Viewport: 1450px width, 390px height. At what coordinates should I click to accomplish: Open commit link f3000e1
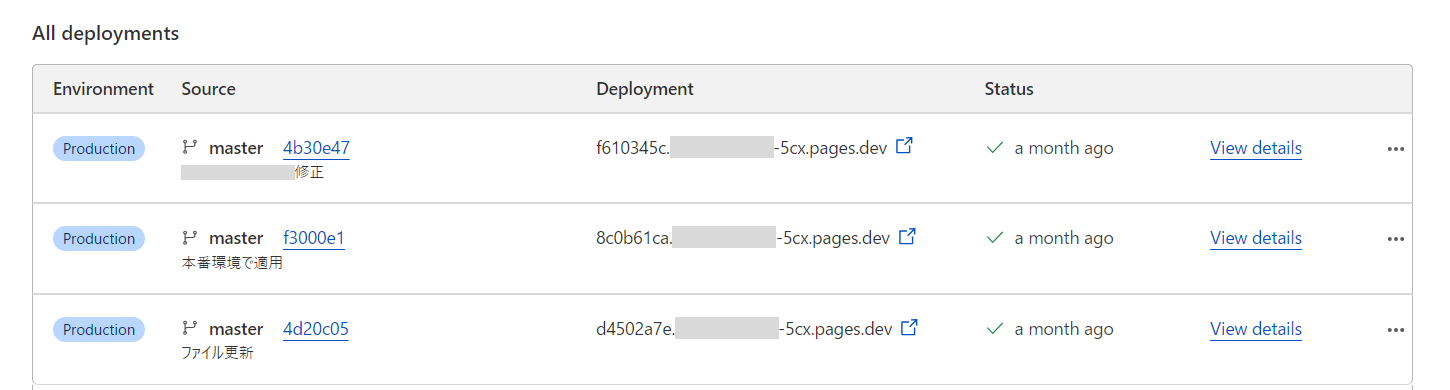(x=314, y=238)
